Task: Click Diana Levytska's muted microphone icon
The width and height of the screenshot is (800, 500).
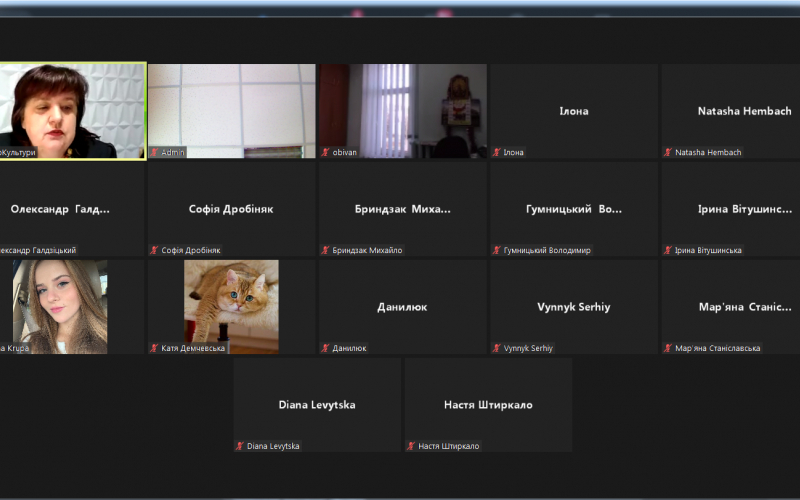Action: pos(240,446)
